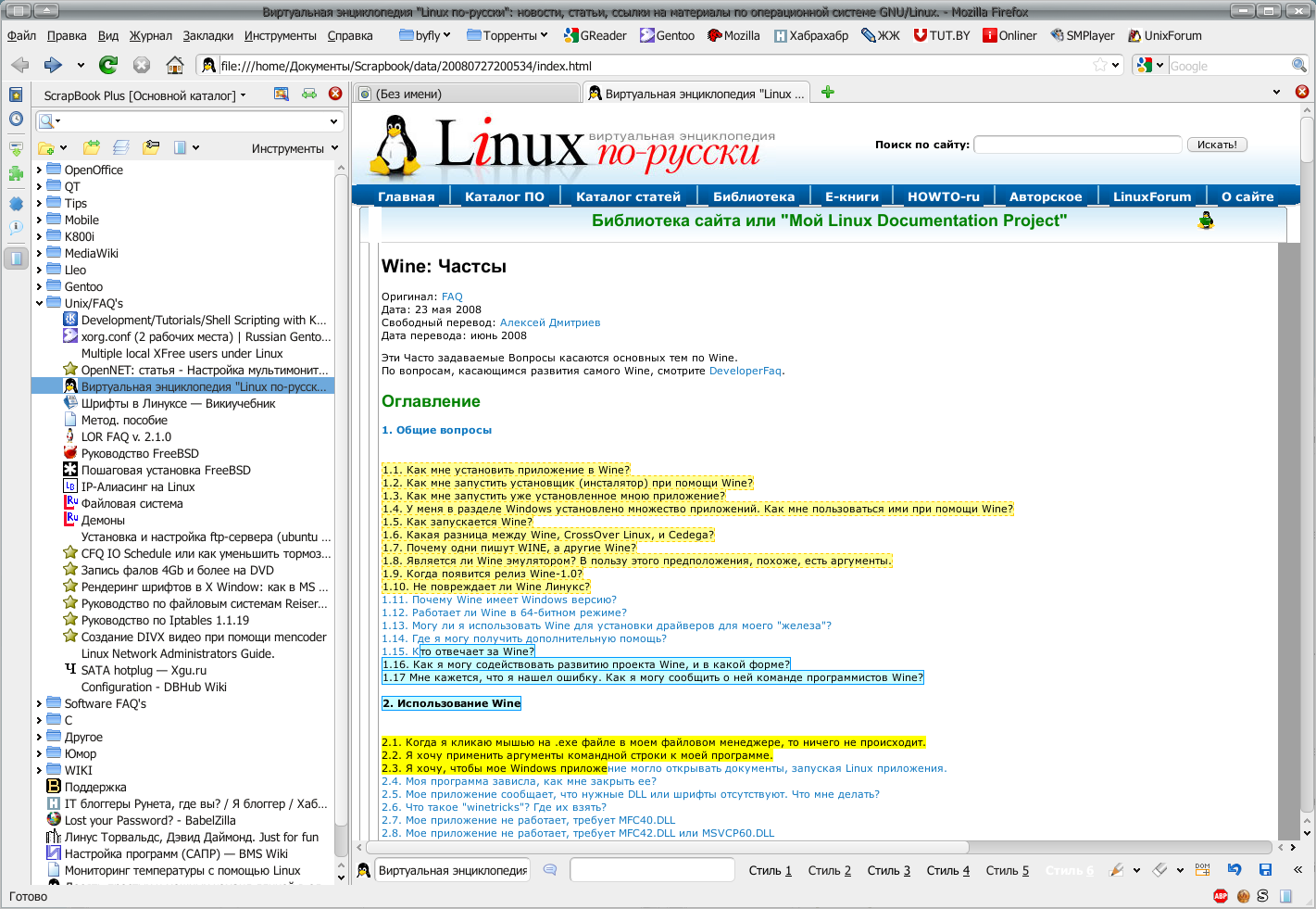The width and height of the screenshot is (1316, 909).
Task: Select the Шрифты в Линуксе — Викиучебник item
Action: pyautogui.click(x=178, y=403)
